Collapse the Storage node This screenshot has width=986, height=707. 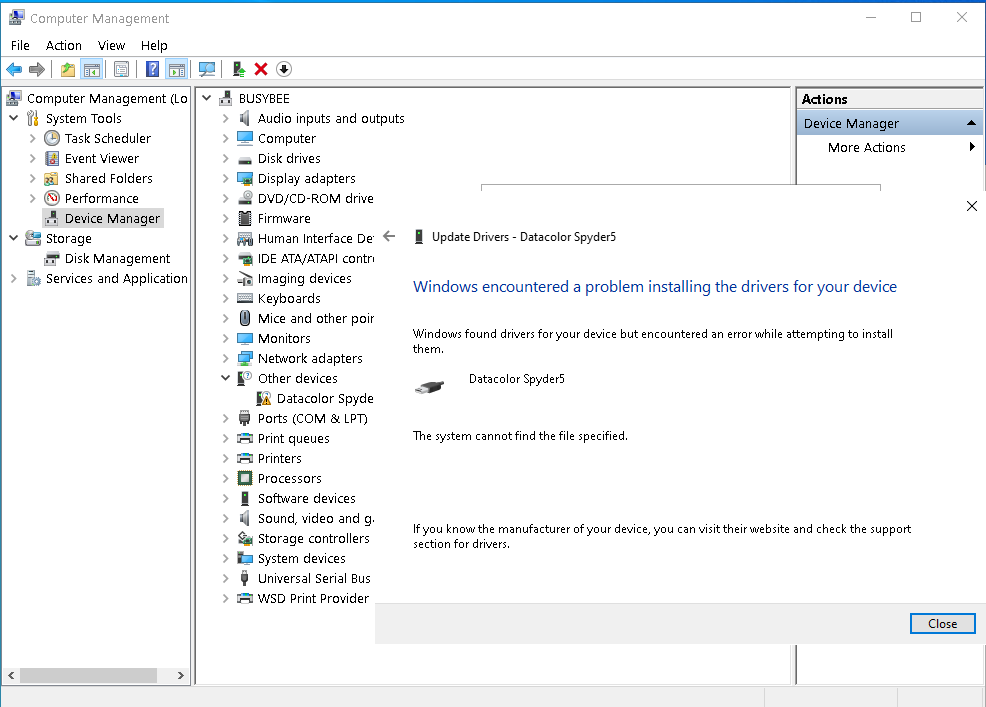(x=13, y=238)
